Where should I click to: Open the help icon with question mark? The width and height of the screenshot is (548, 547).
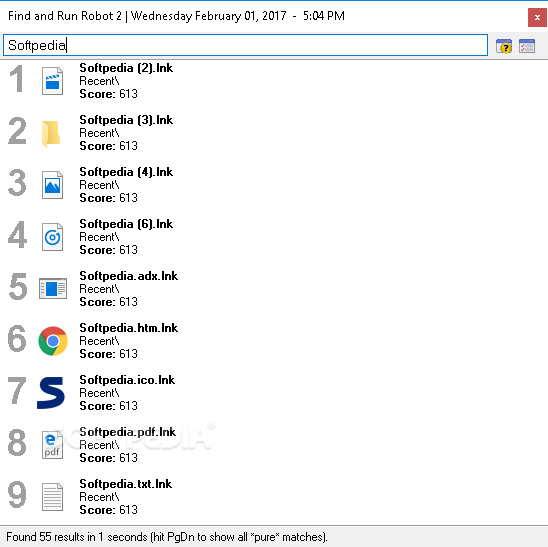coord(504,46)
